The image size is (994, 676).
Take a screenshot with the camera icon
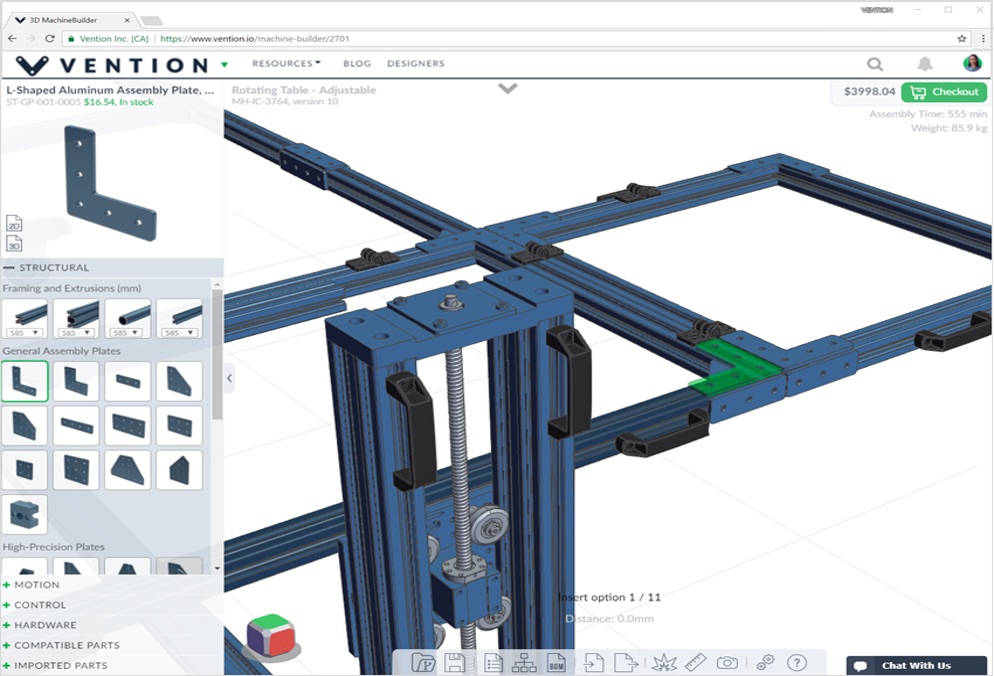[727, 662]
